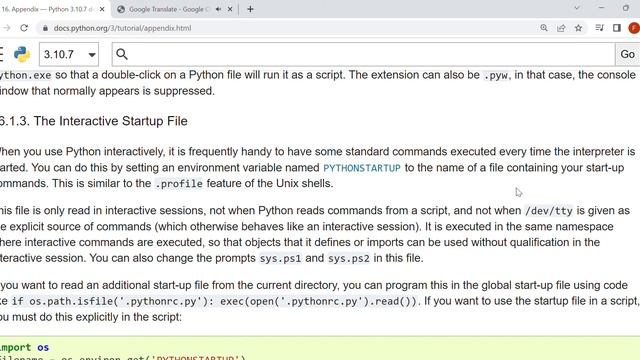Click the import os code line
The height and width of the screenshot is (360, 640).
[x=24, y=347]
